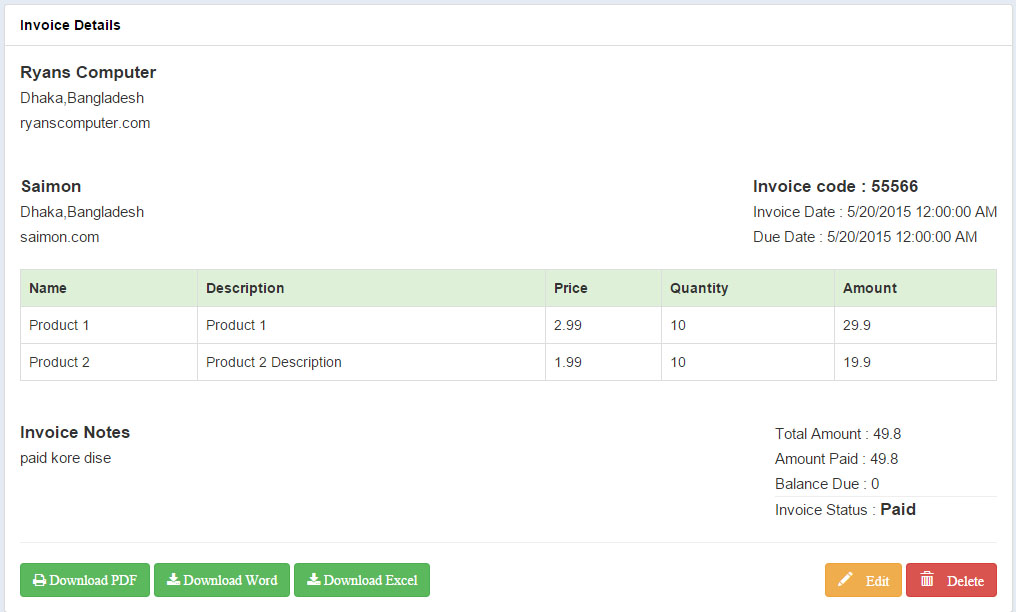Click the Quantity column header
This screenshot has width=1016, height=612.
(699, 288)
